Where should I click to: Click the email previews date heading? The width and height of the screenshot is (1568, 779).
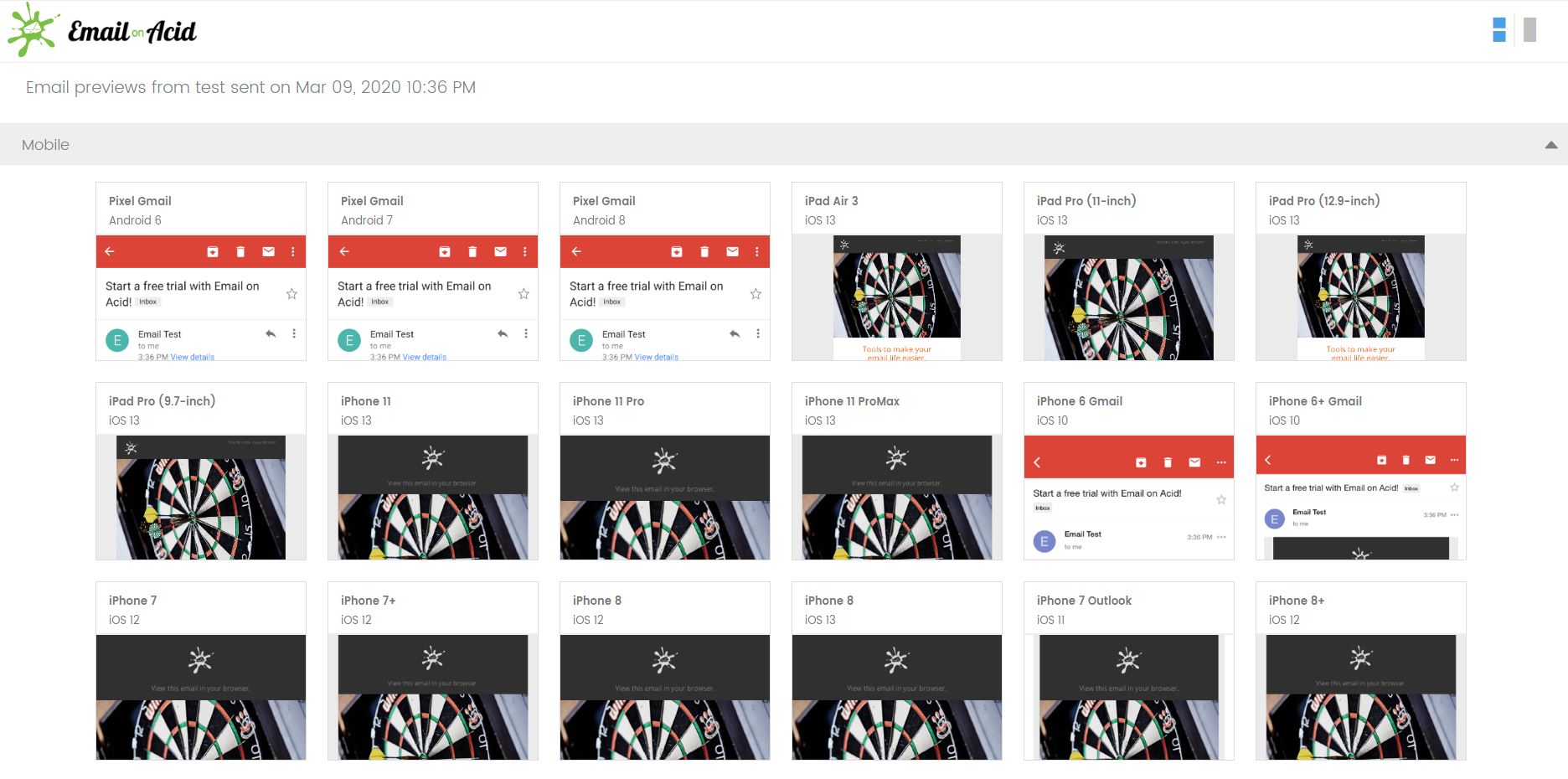pyautogui.click(x=250, y=87)
